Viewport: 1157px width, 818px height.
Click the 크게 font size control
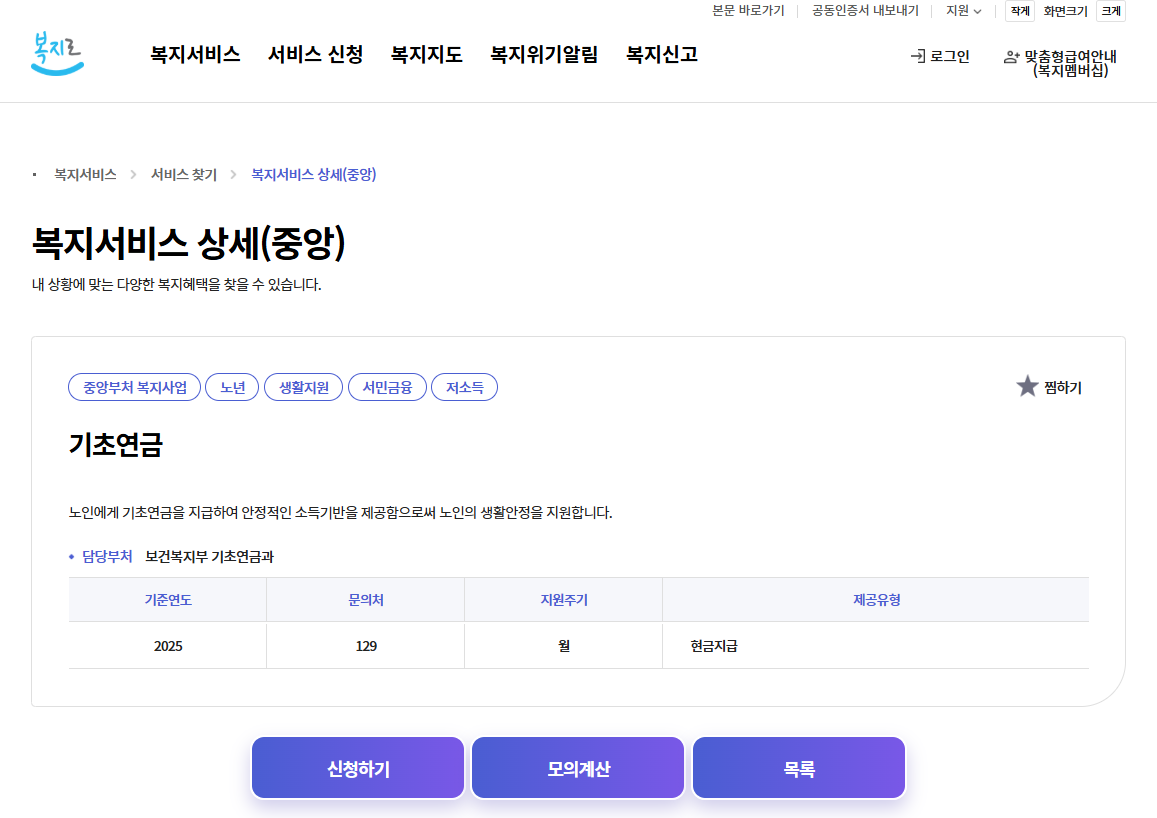[1111, 11]
